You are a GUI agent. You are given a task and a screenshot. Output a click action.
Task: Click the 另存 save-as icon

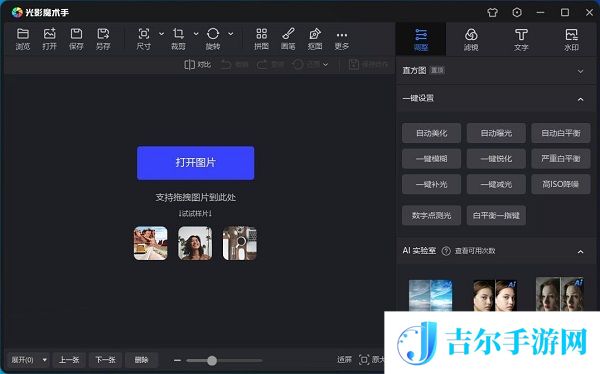pyautogui.click(x=103, y=39)
